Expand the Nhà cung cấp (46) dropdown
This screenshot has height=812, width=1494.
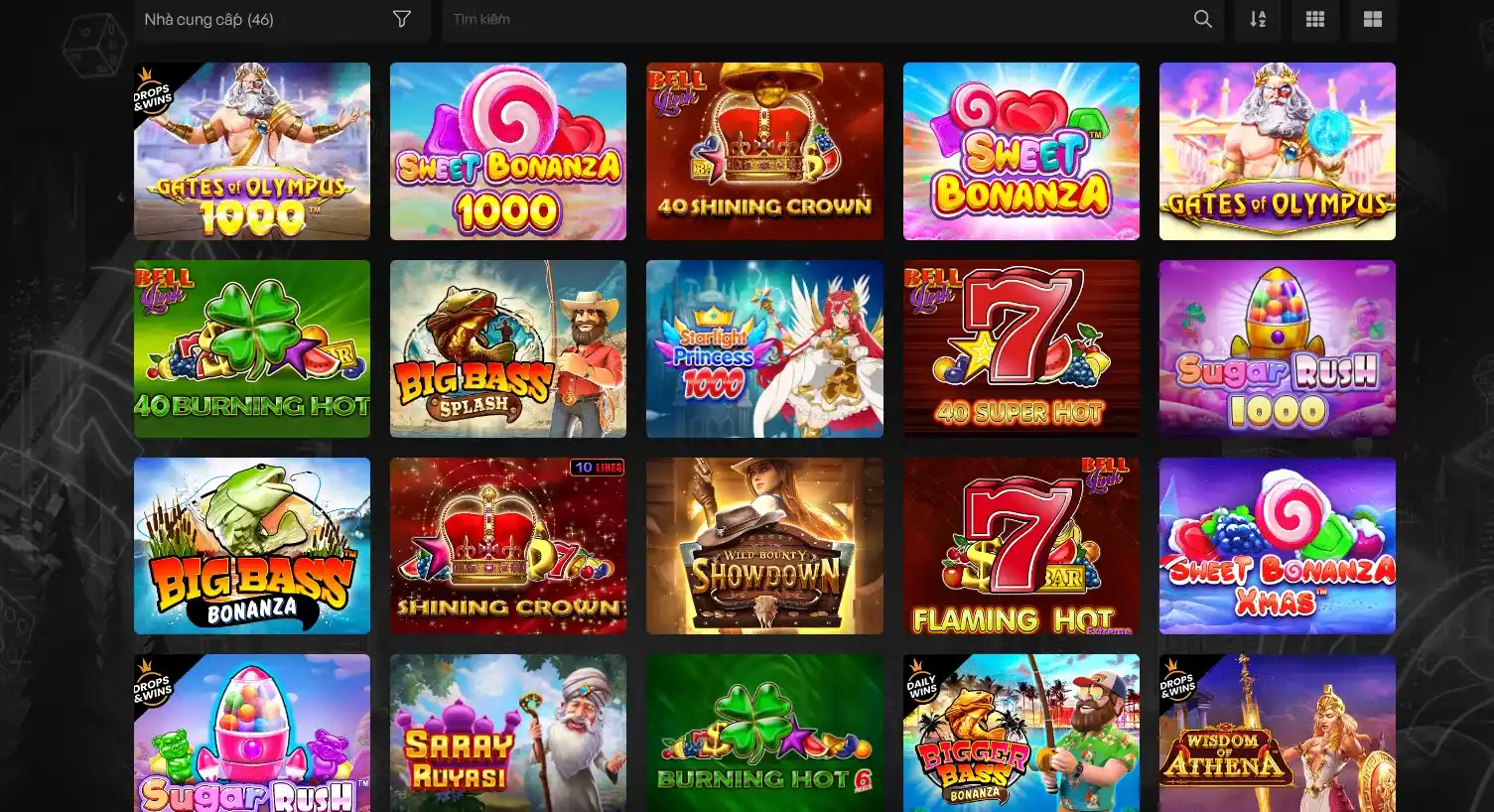282,19
